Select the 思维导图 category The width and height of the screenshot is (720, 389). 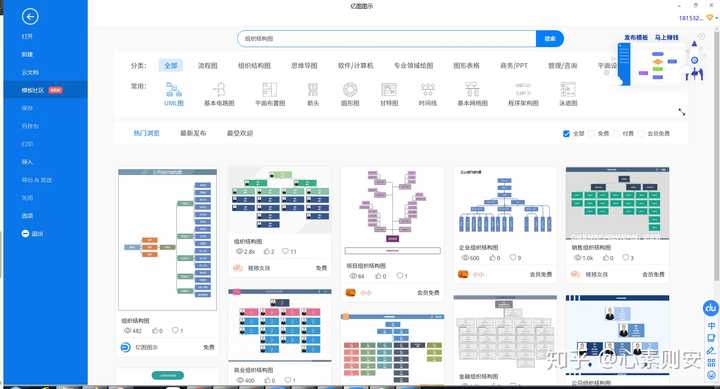point(304,66)
